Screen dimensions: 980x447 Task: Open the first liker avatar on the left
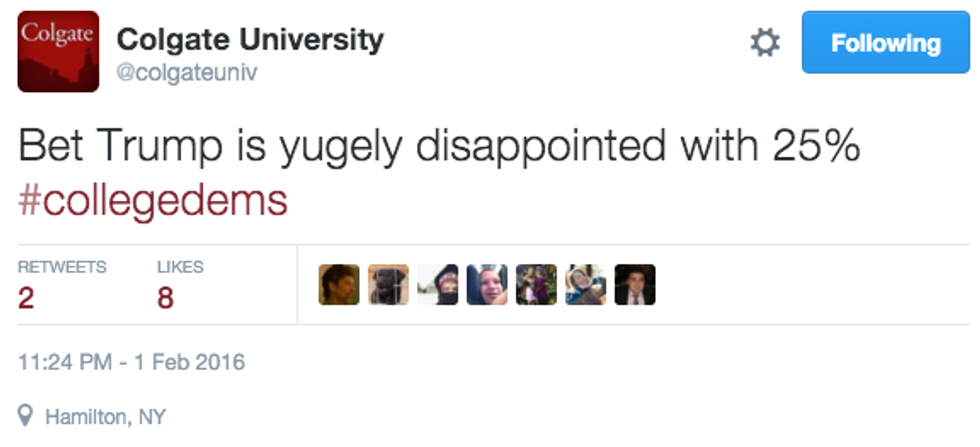(x=339, y=285)
